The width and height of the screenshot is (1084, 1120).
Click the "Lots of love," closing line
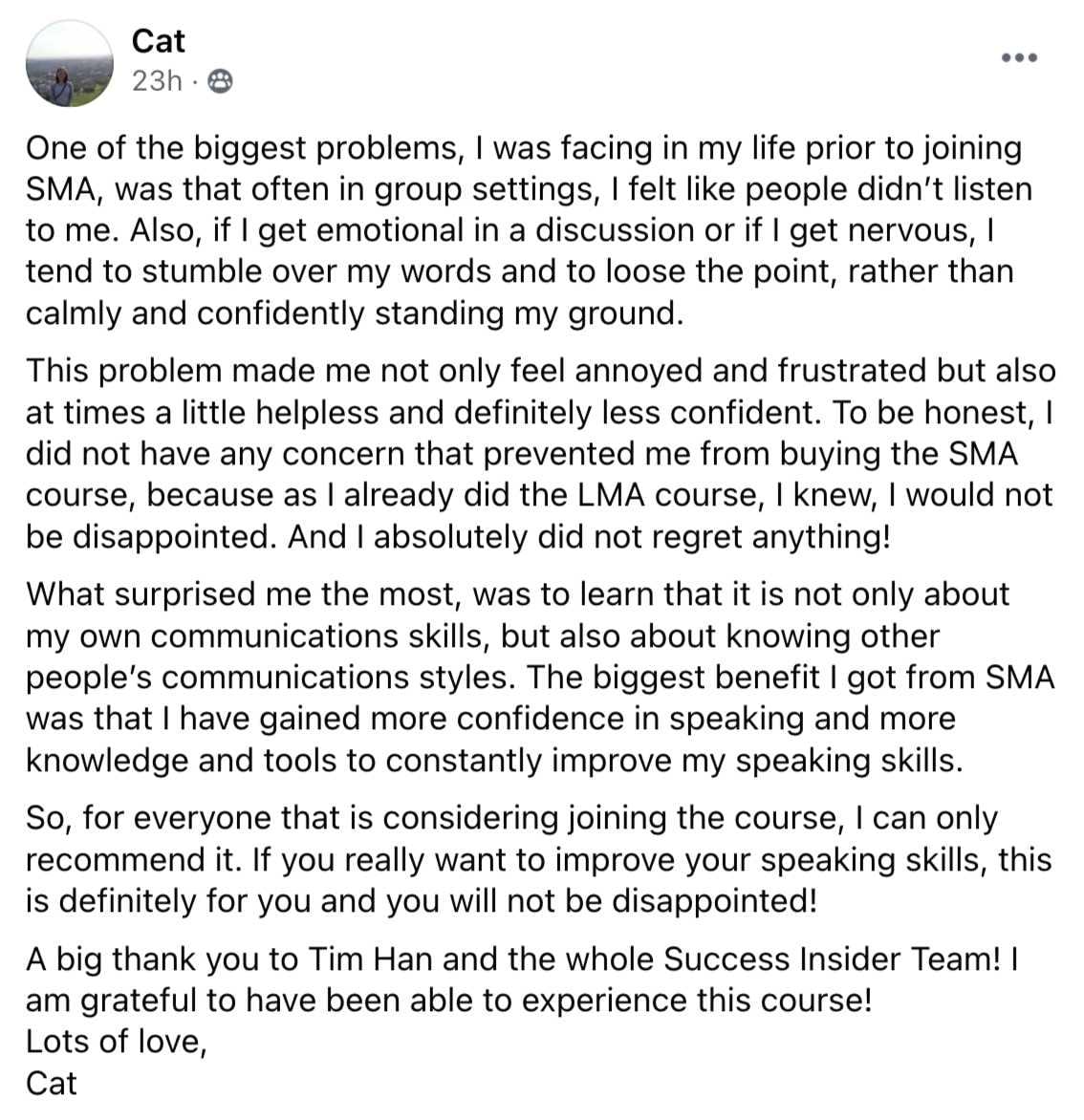pyautogui.click(x=117, y=1041)
